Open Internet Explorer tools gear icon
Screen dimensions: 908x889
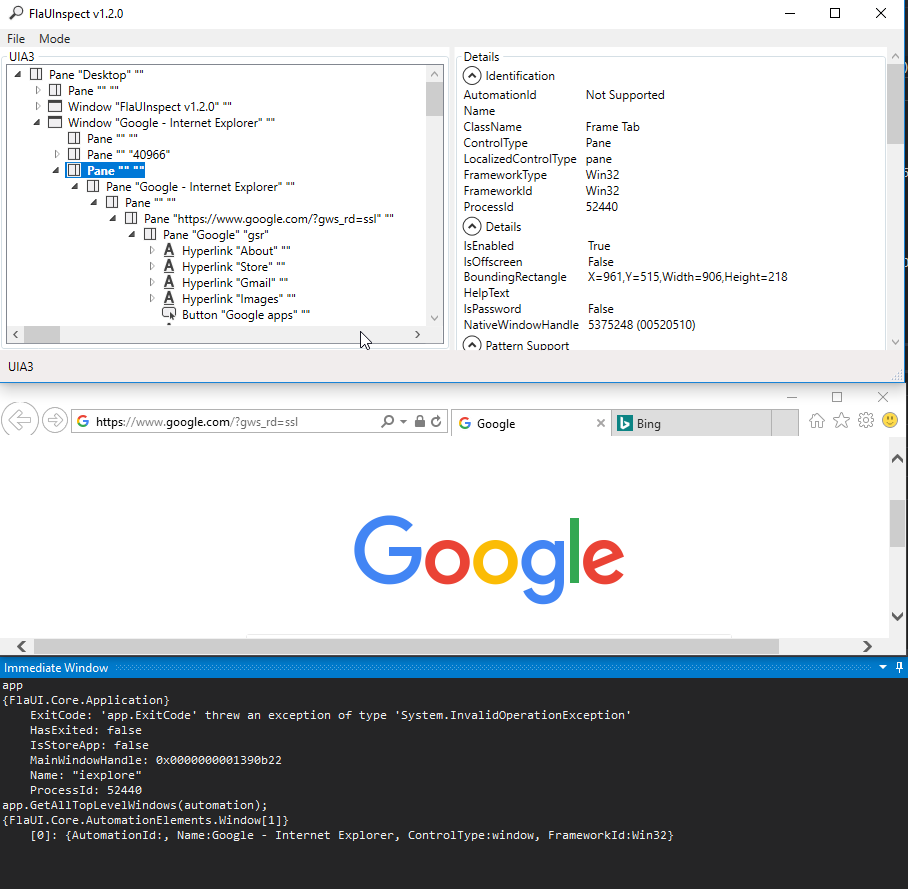pos(865,420)
